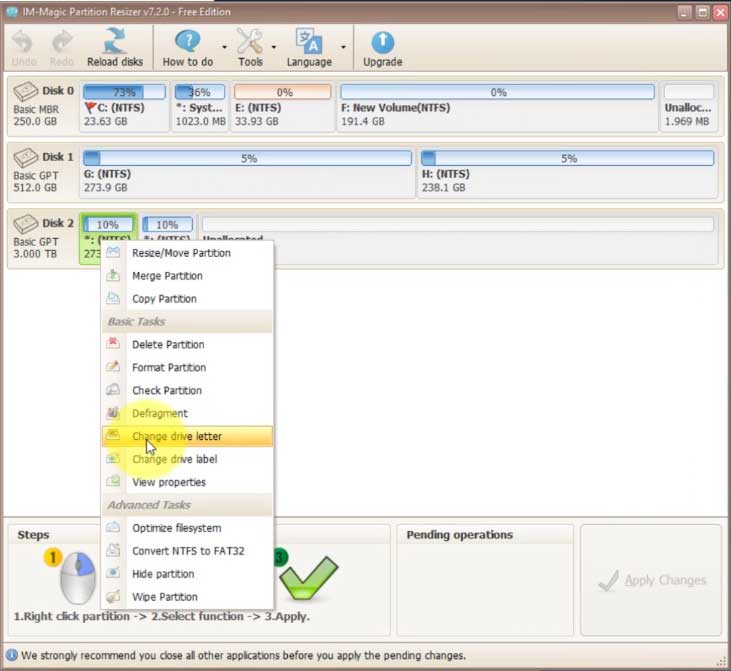Choose Resize/Move Partition from context menu
Viewport: 731px width, 671px height.
point(187,253)
